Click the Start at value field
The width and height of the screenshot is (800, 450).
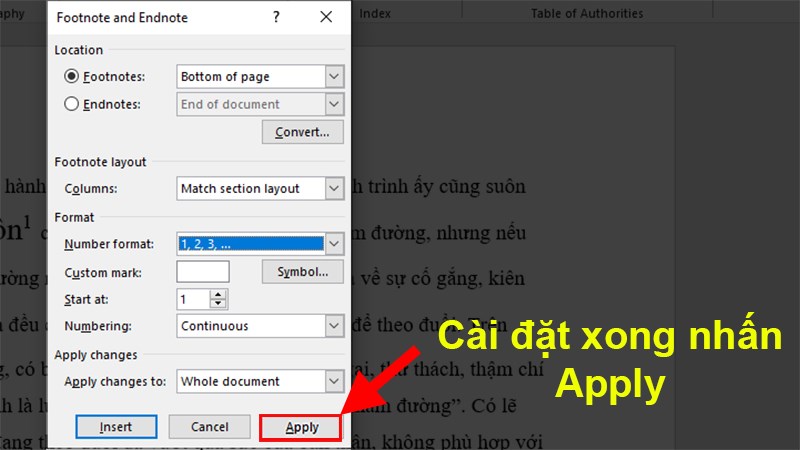[x=193, y=299]
